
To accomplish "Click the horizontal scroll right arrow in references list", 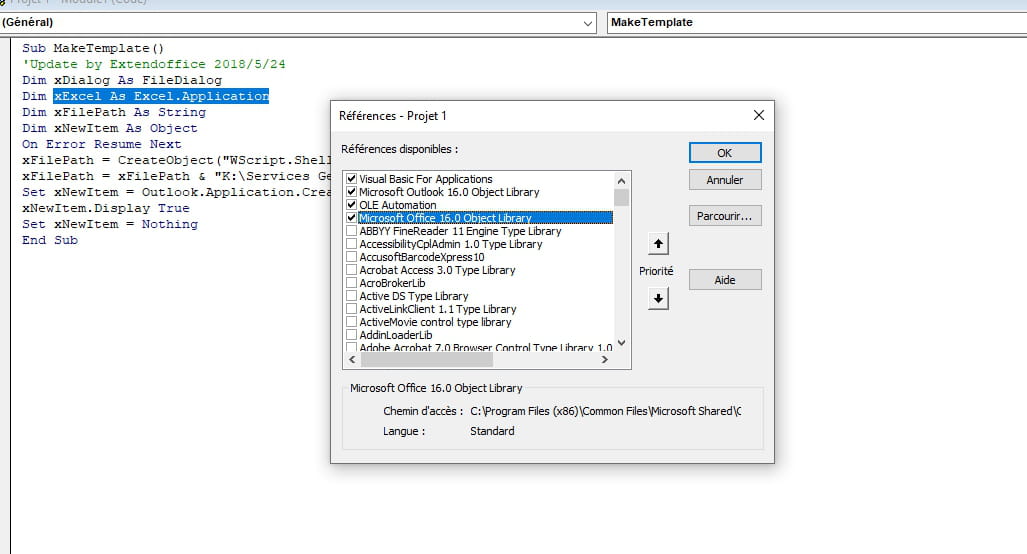I will tap(605, 360).
